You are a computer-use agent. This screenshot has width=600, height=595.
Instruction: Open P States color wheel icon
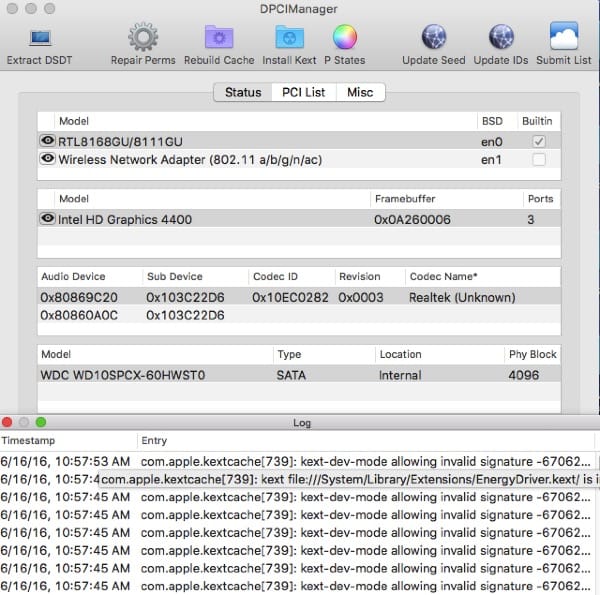344,38
